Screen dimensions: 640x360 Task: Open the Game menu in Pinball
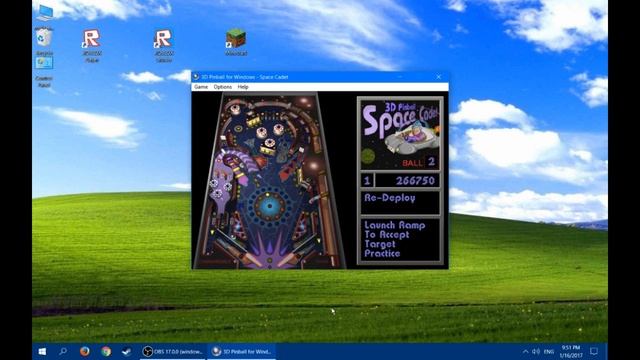coord(201,87)
